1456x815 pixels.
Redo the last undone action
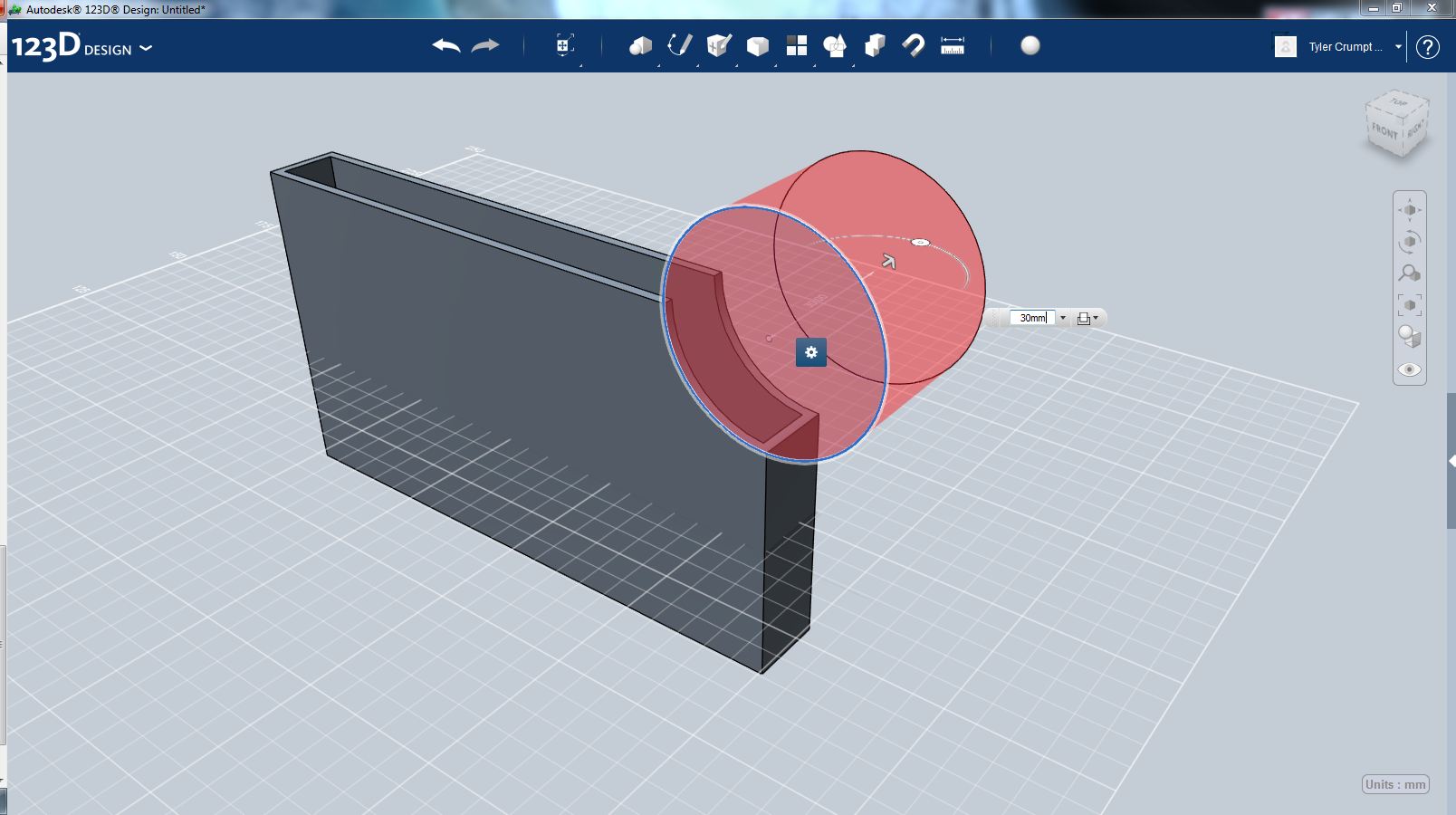pos(485,45)
